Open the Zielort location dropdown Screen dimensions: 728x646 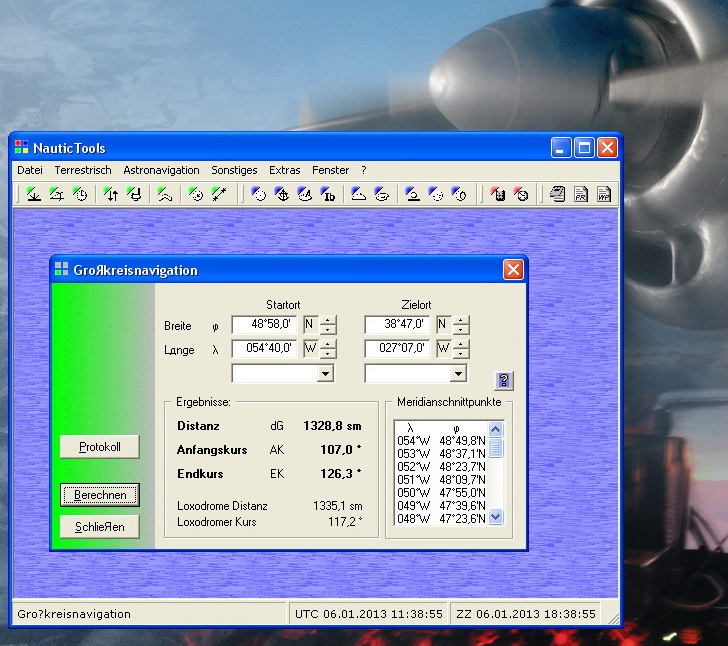(x=458, y=373)
